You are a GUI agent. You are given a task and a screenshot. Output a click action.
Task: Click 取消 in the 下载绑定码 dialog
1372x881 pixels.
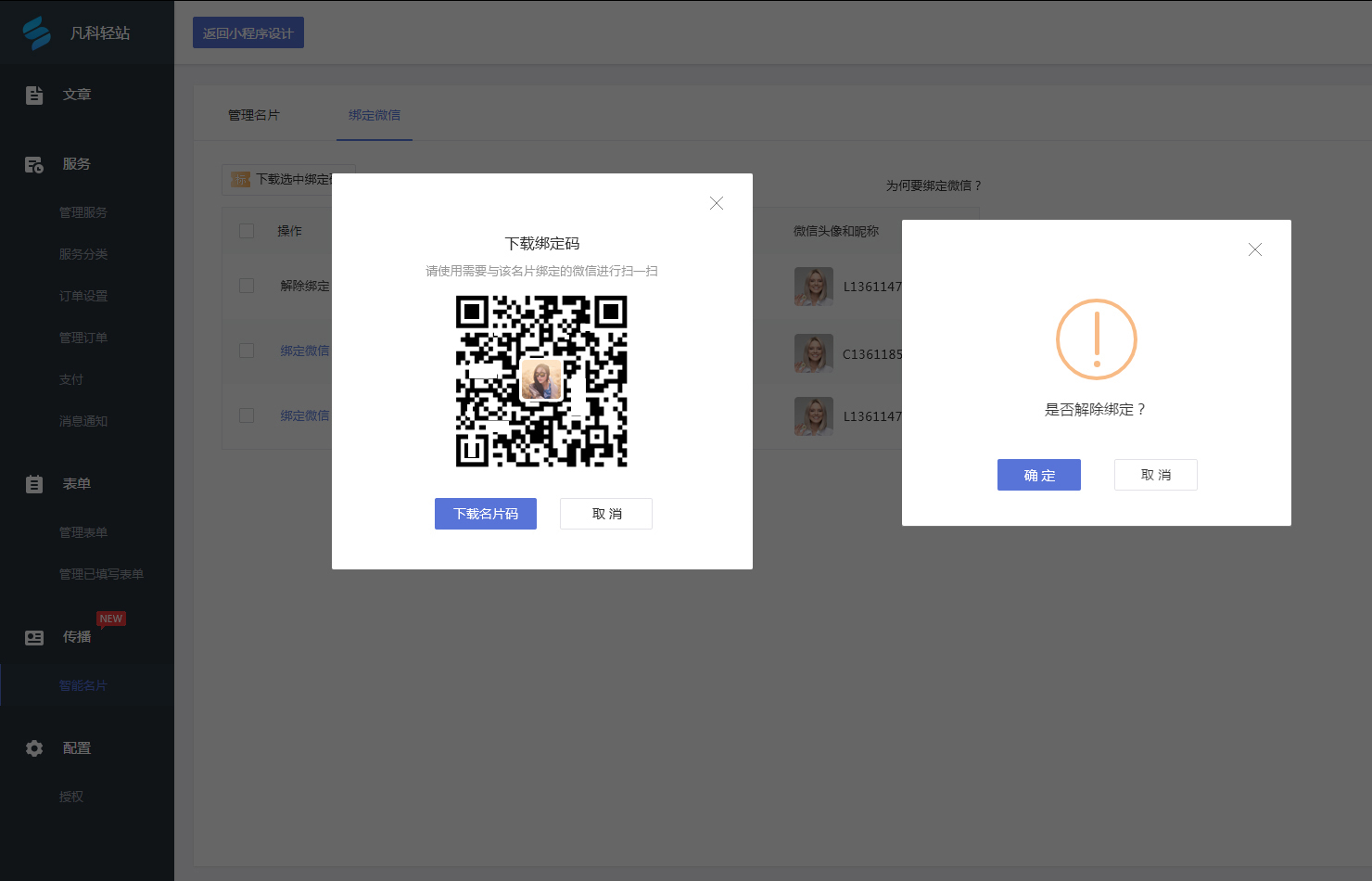pyautogui.click(x=606, y=514)
